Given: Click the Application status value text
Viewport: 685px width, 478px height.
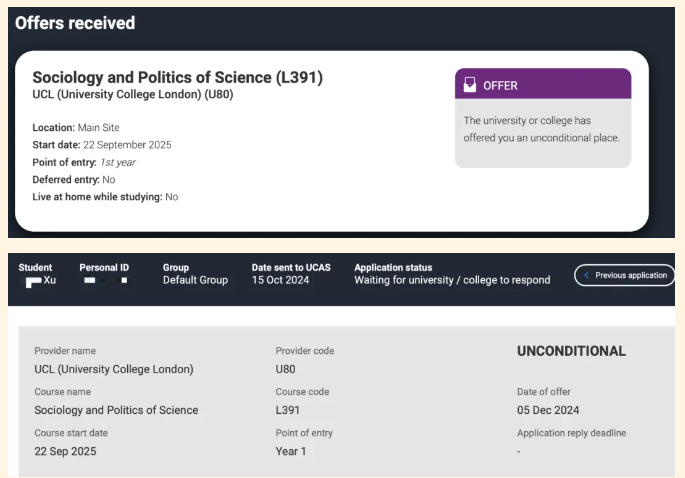Looking at the screenshot, I should [x=452, y=280].
